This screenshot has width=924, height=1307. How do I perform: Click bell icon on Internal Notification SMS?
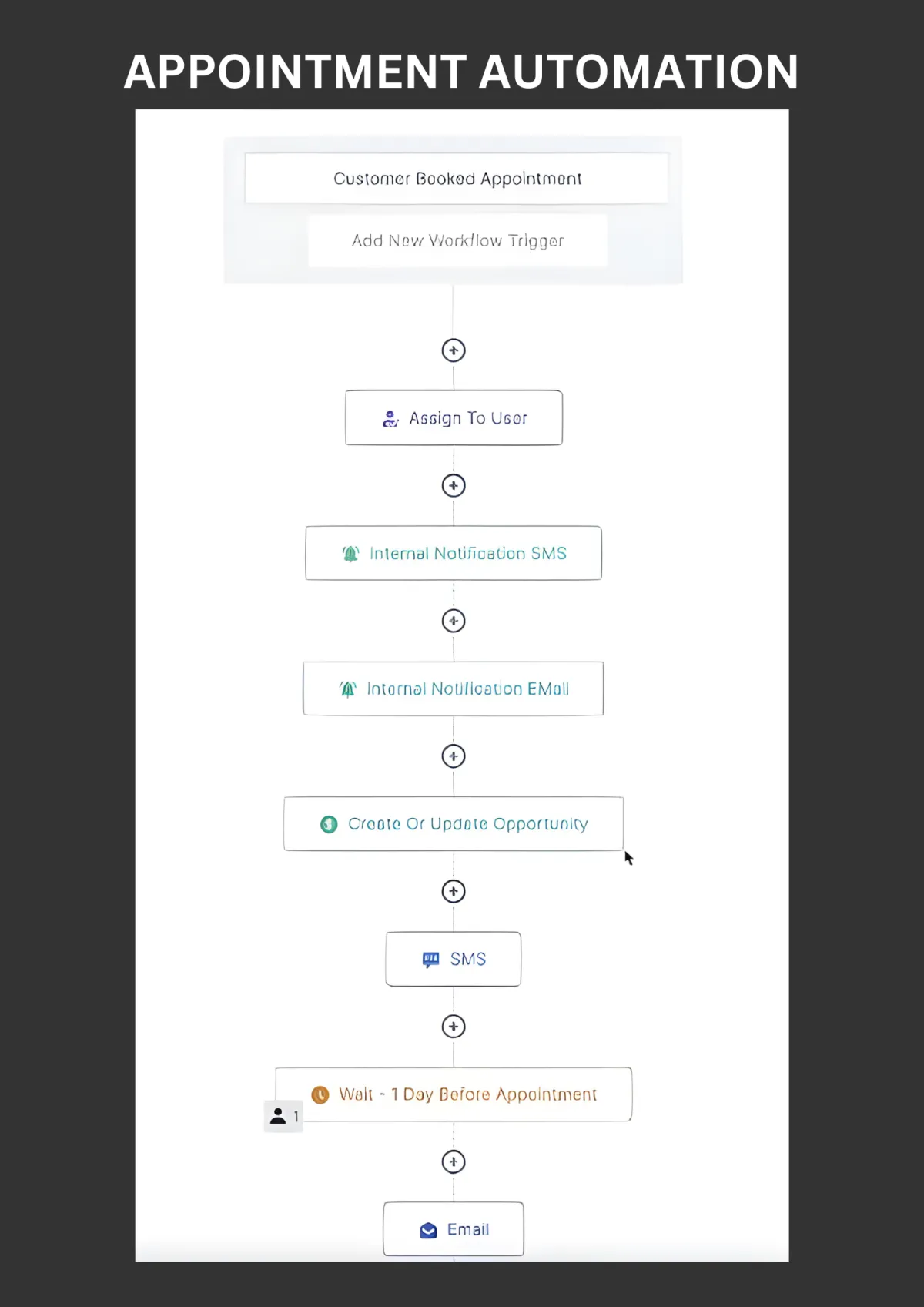[x=350, y=554]
